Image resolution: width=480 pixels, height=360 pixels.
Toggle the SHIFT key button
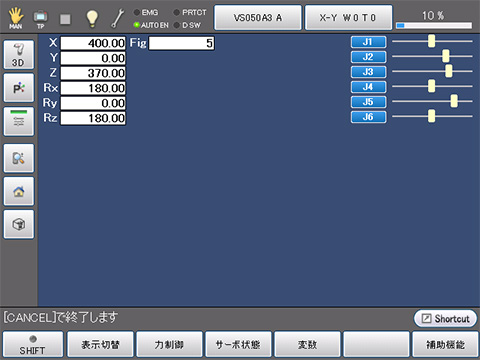[x=33, y=345]
